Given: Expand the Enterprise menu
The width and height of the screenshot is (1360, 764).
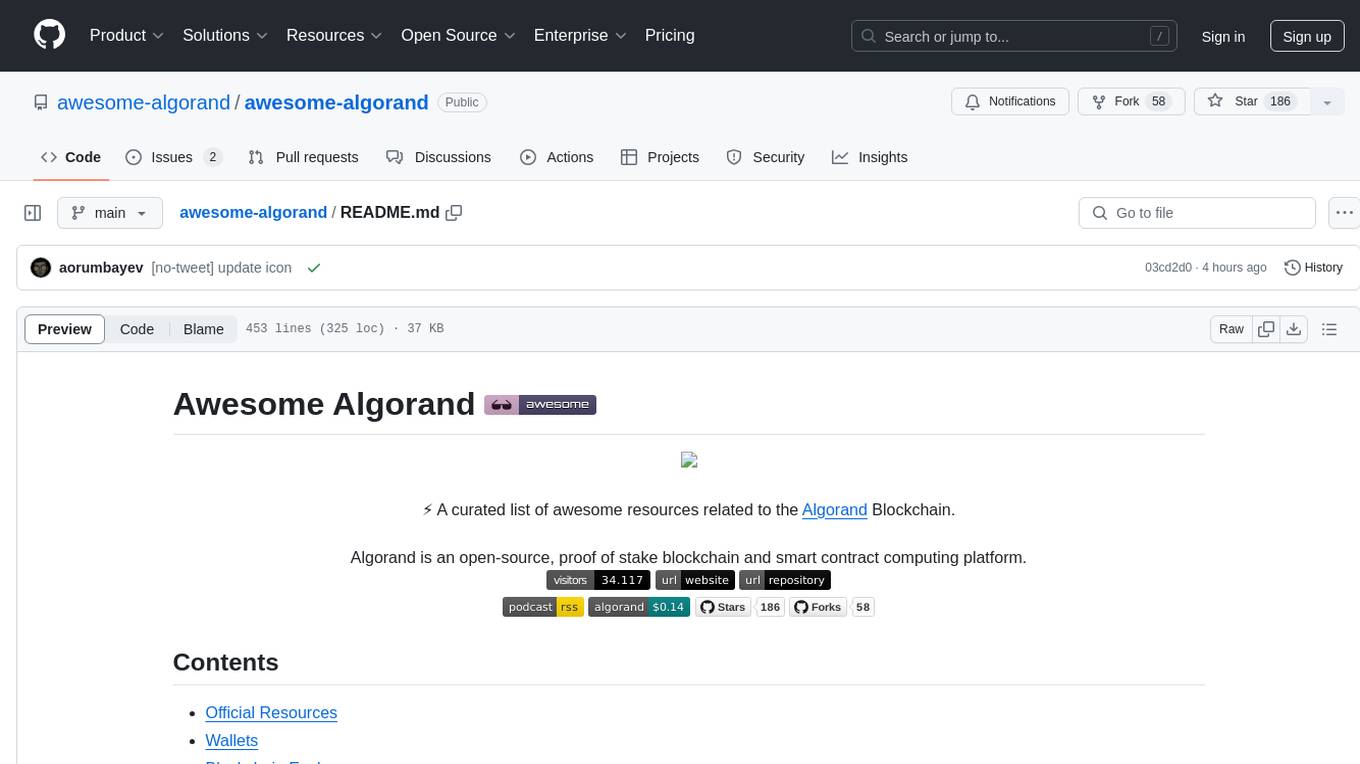Looking at the screenshot, I should click(x=581, y=35).
